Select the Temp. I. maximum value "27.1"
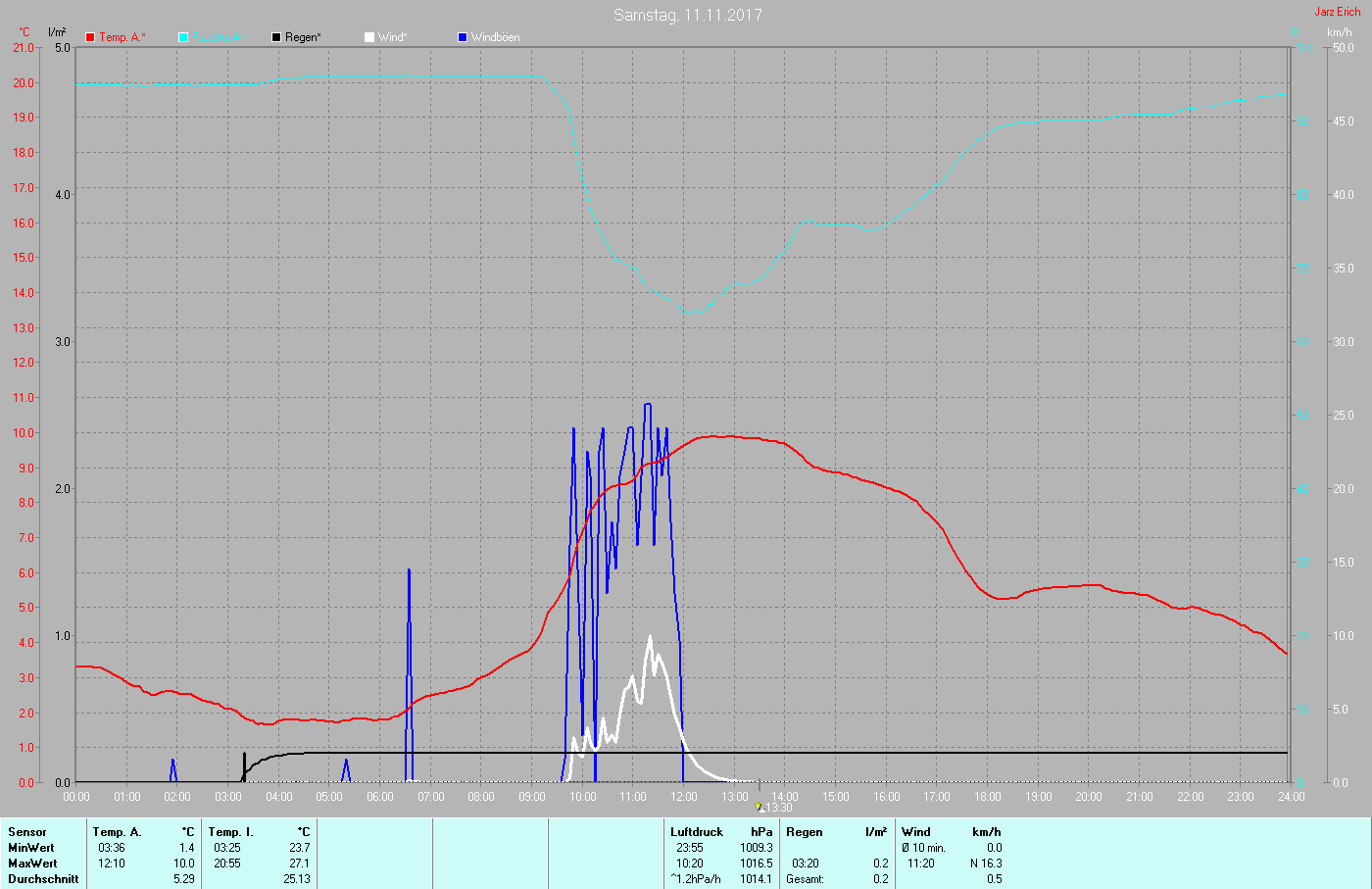The width and height of the screenshot is (1372, 889). pos(299,864)
